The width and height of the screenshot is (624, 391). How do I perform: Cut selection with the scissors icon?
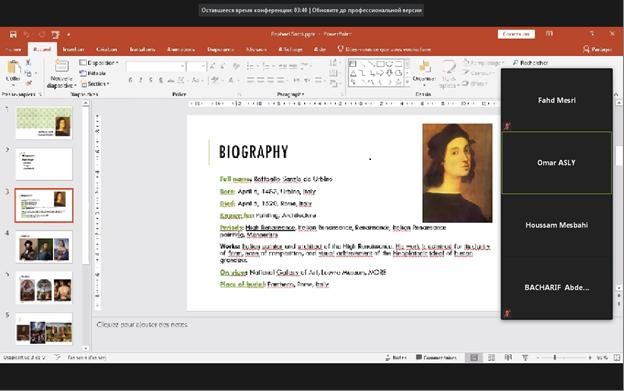click(28, 62)
